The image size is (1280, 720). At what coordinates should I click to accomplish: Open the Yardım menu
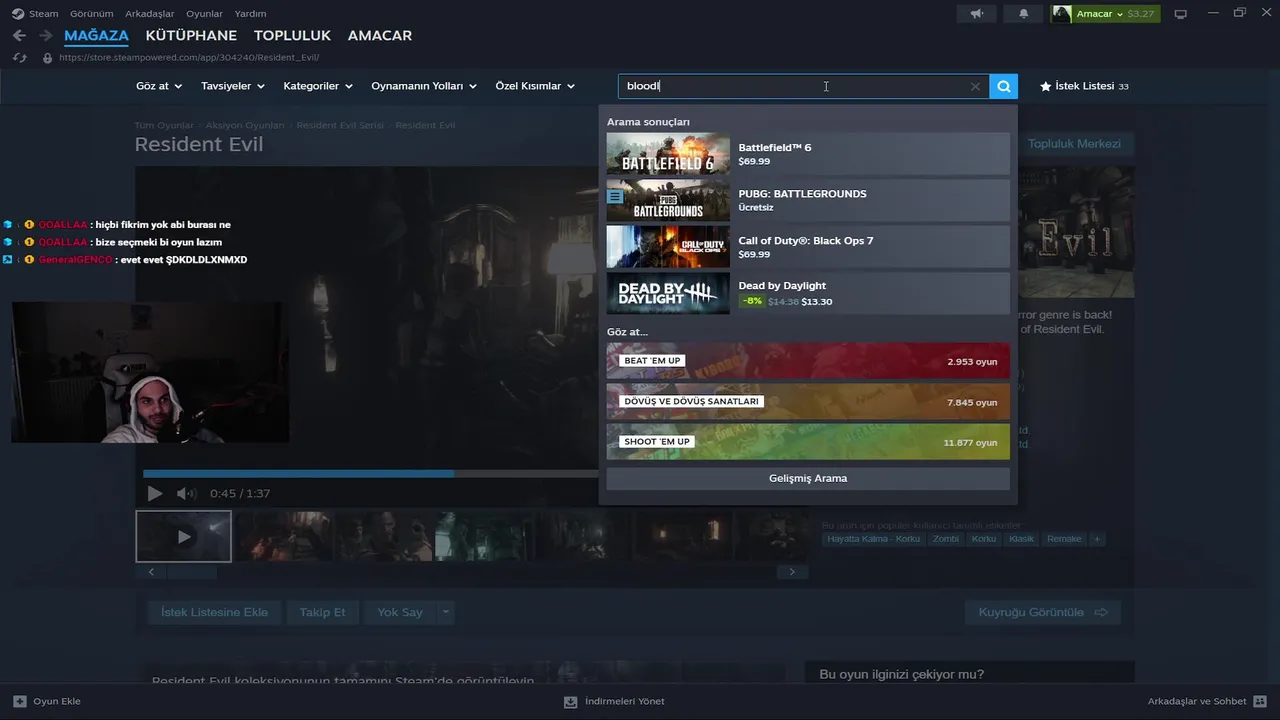tap(250, 14)
